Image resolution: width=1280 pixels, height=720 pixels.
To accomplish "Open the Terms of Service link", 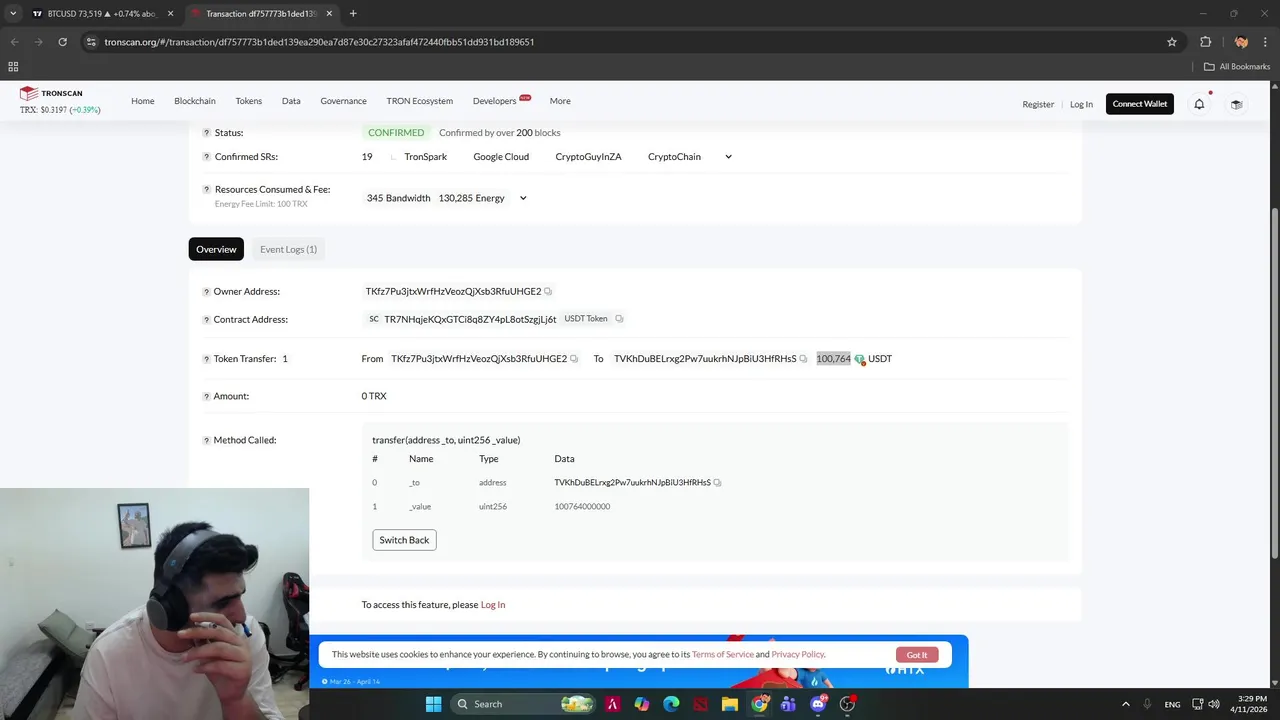I will click(x=723, y=655).
